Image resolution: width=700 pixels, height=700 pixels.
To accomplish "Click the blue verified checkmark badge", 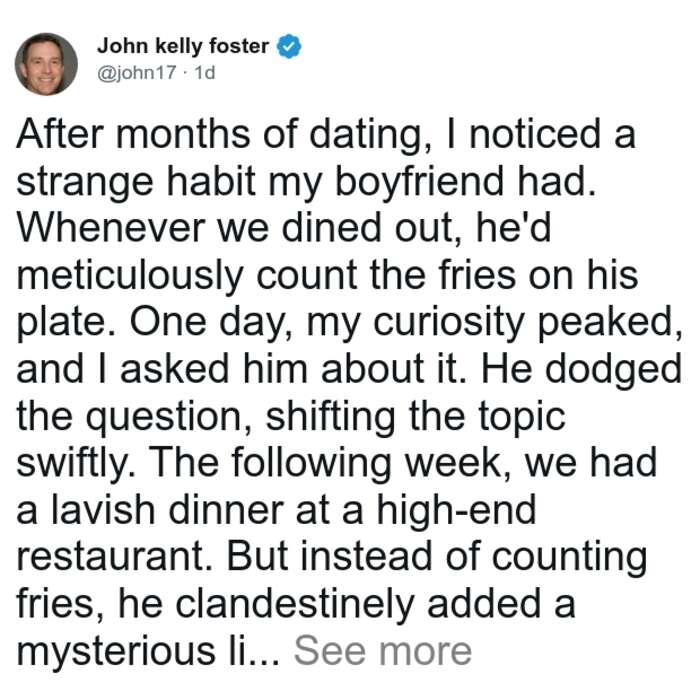I will pyautogui.click(x=289, y=46).
